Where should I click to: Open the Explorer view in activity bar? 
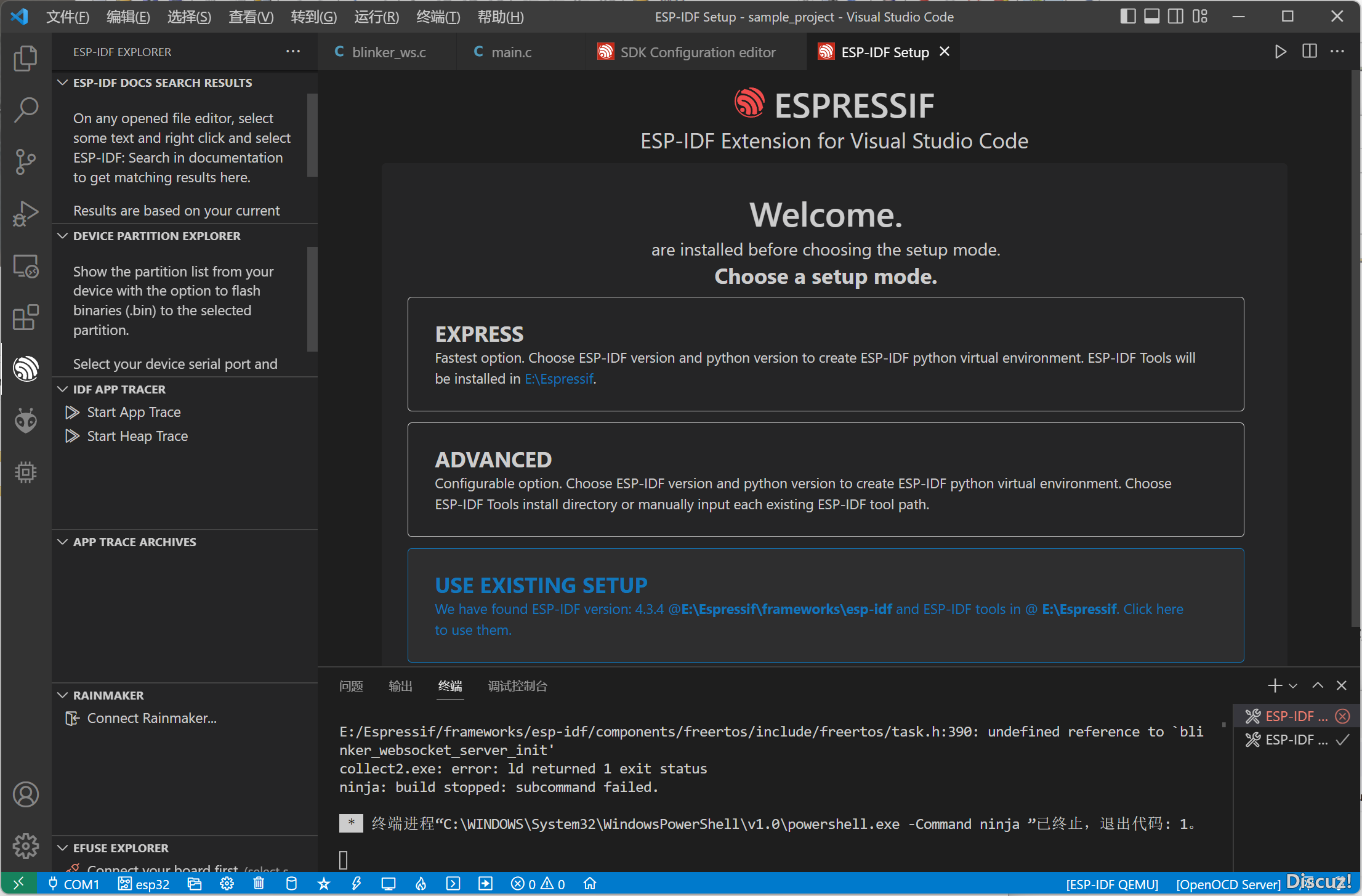tap(26, 58)
